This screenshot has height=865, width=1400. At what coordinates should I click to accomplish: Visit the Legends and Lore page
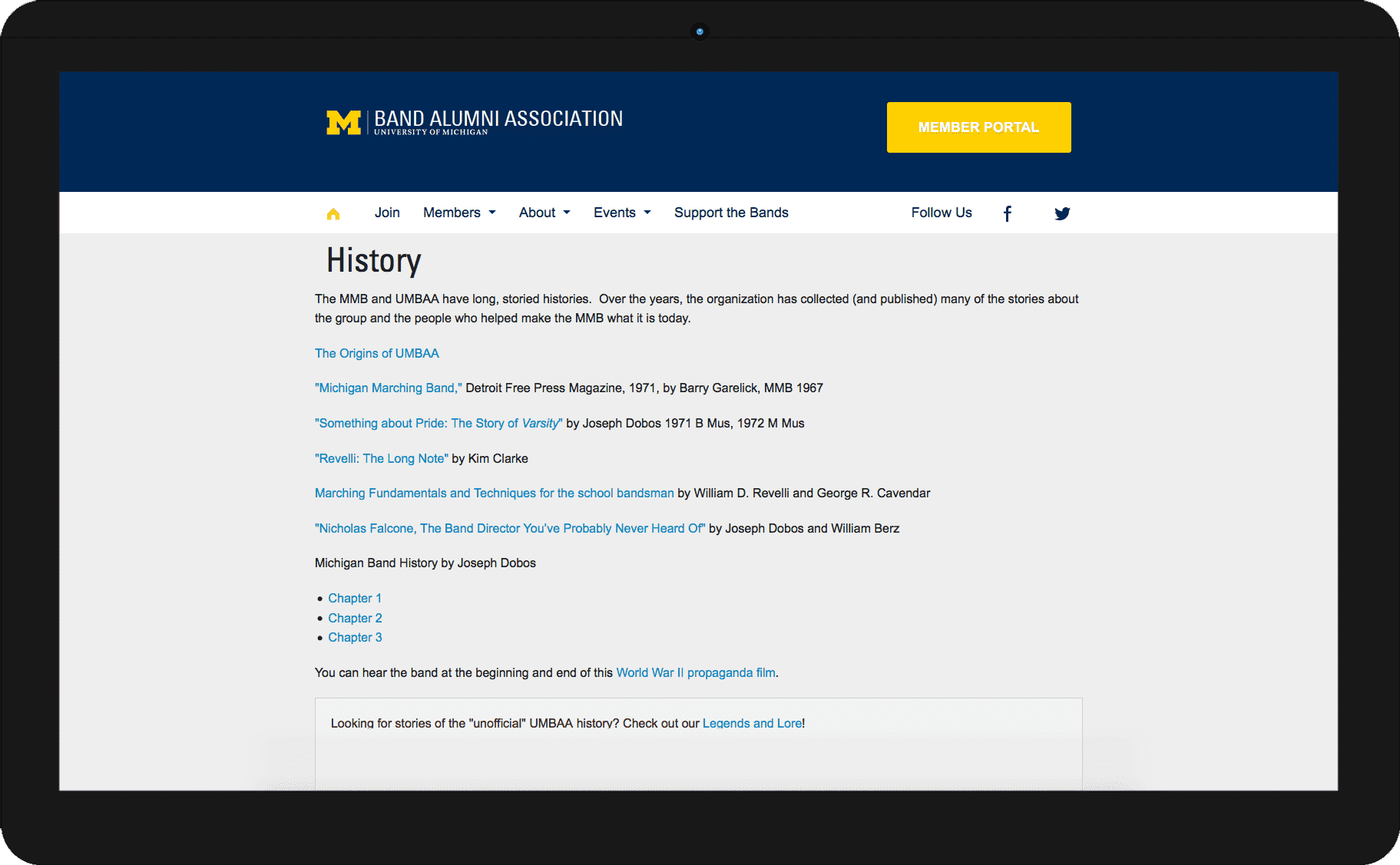752,723
